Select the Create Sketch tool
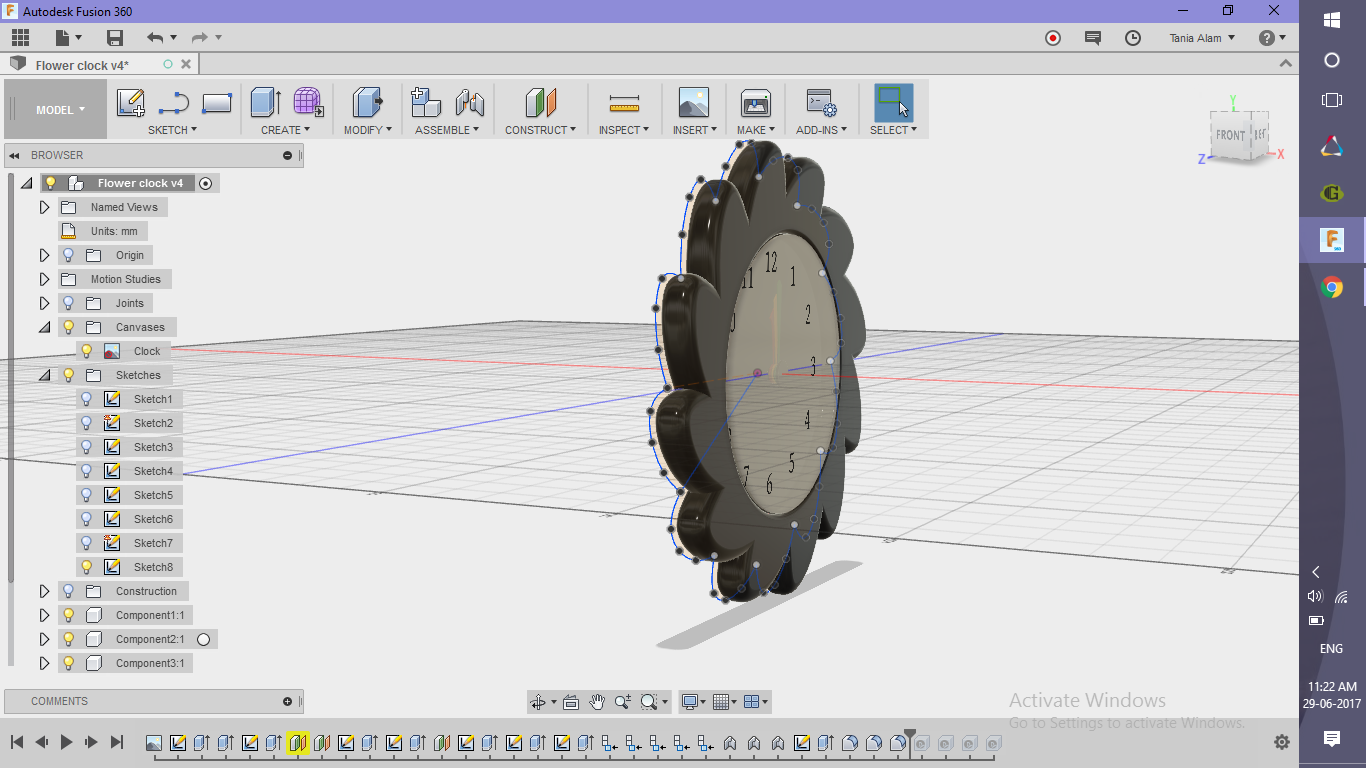This screenshot has height=768, width=1366. click(x=131, y=103)
